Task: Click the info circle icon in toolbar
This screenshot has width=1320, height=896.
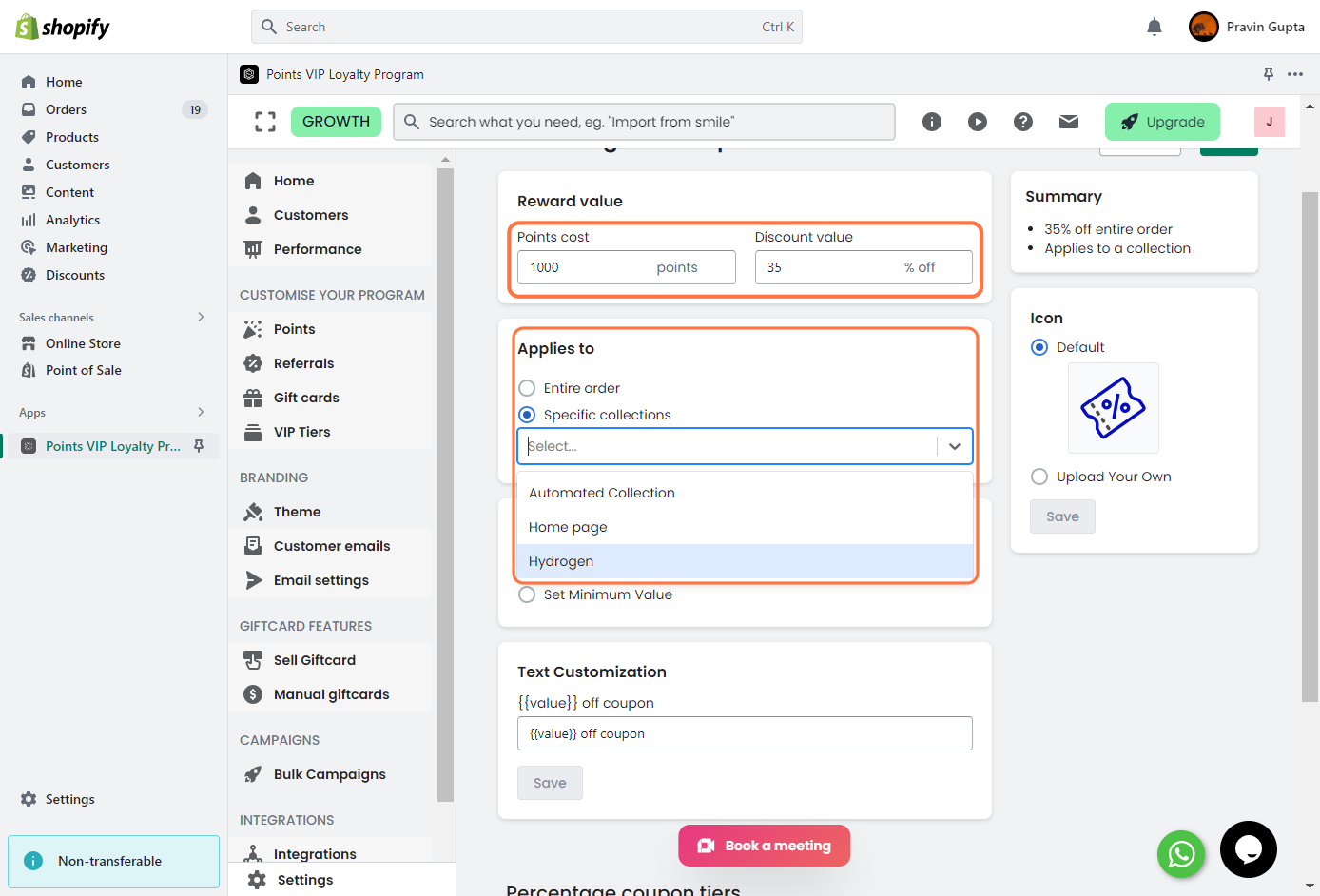Action: click(932, 122)
